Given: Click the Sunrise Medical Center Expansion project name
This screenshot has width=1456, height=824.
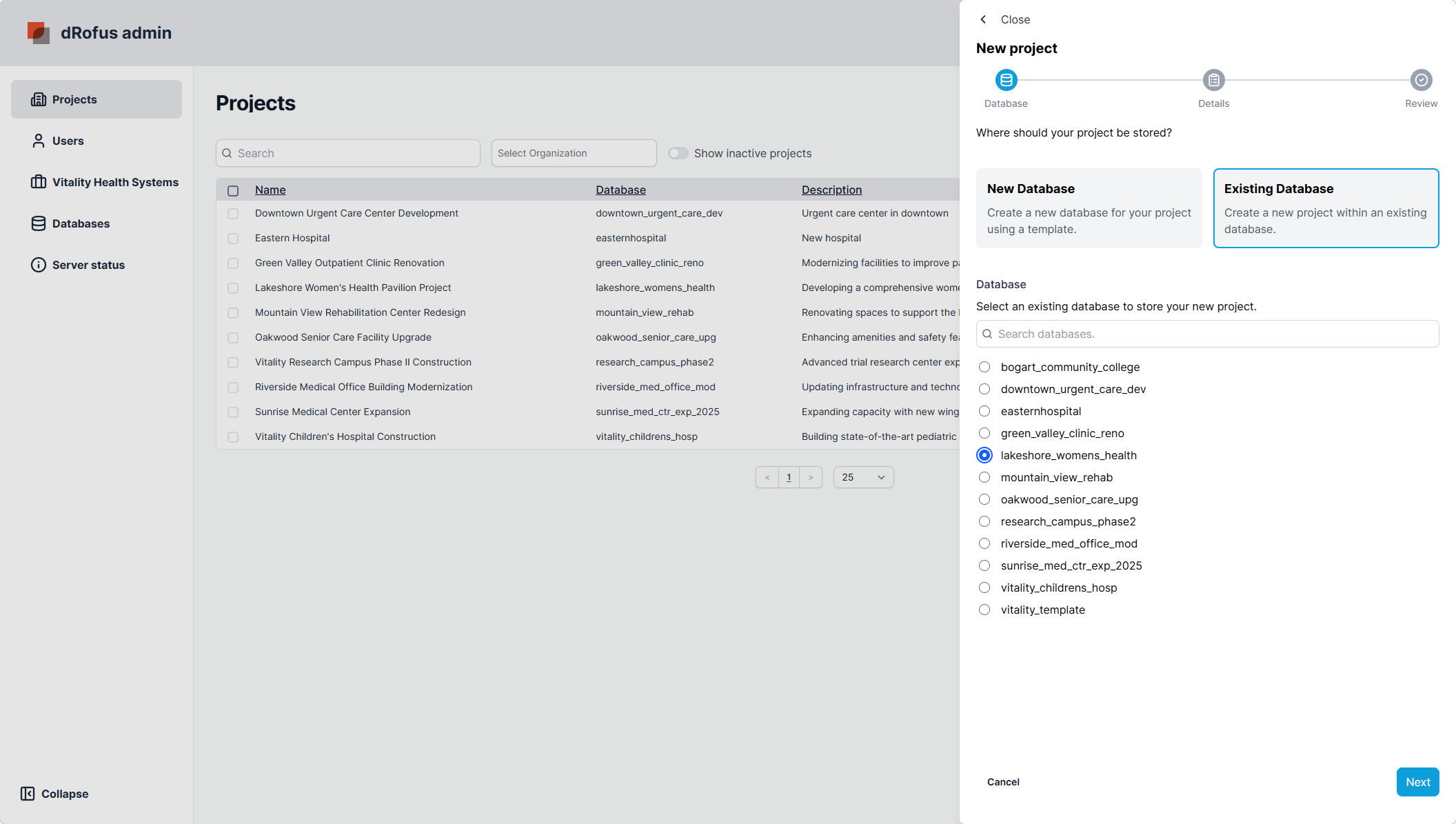Looking at the screenshot, I should (332, 412).
